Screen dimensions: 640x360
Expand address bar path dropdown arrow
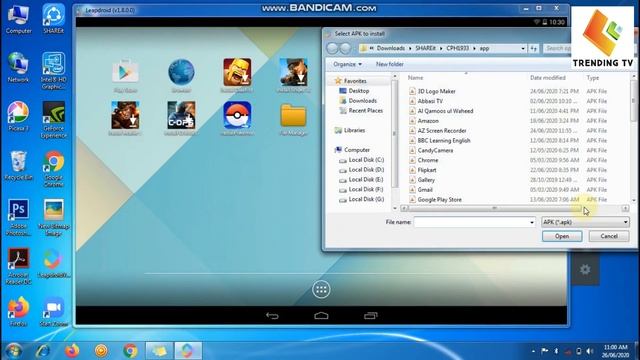523,49
